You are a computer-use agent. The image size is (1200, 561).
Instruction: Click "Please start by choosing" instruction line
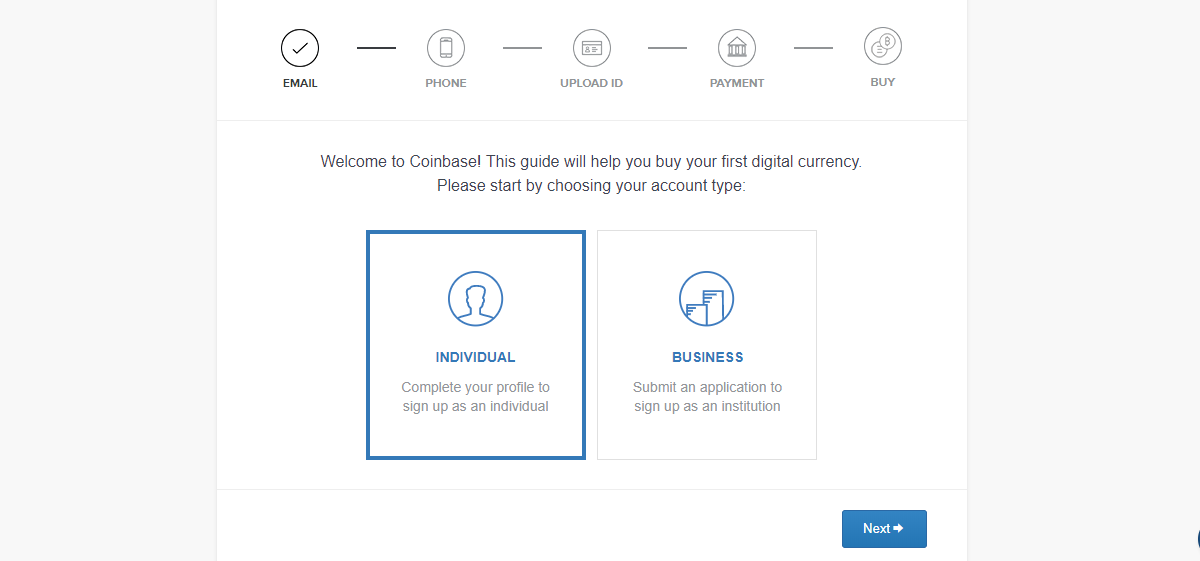[x=591, y=186]
